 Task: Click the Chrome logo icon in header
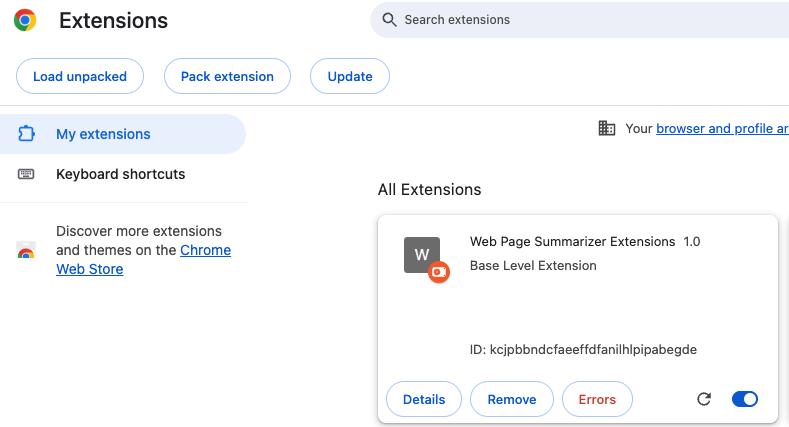[x=25, y=20]
